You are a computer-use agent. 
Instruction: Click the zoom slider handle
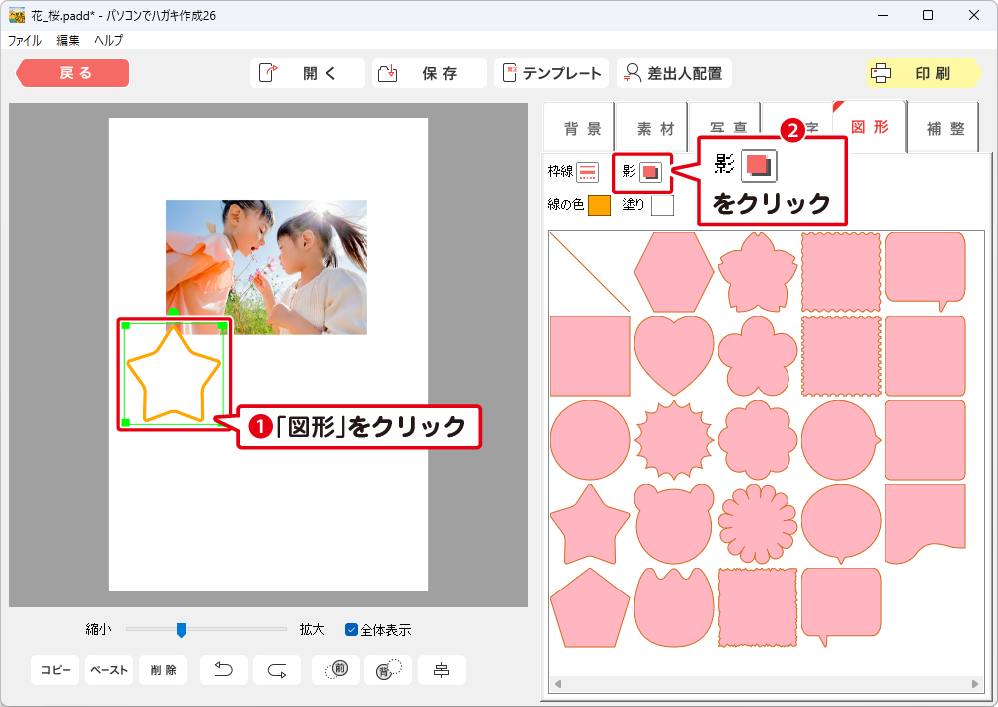click(x=181, y=630)
